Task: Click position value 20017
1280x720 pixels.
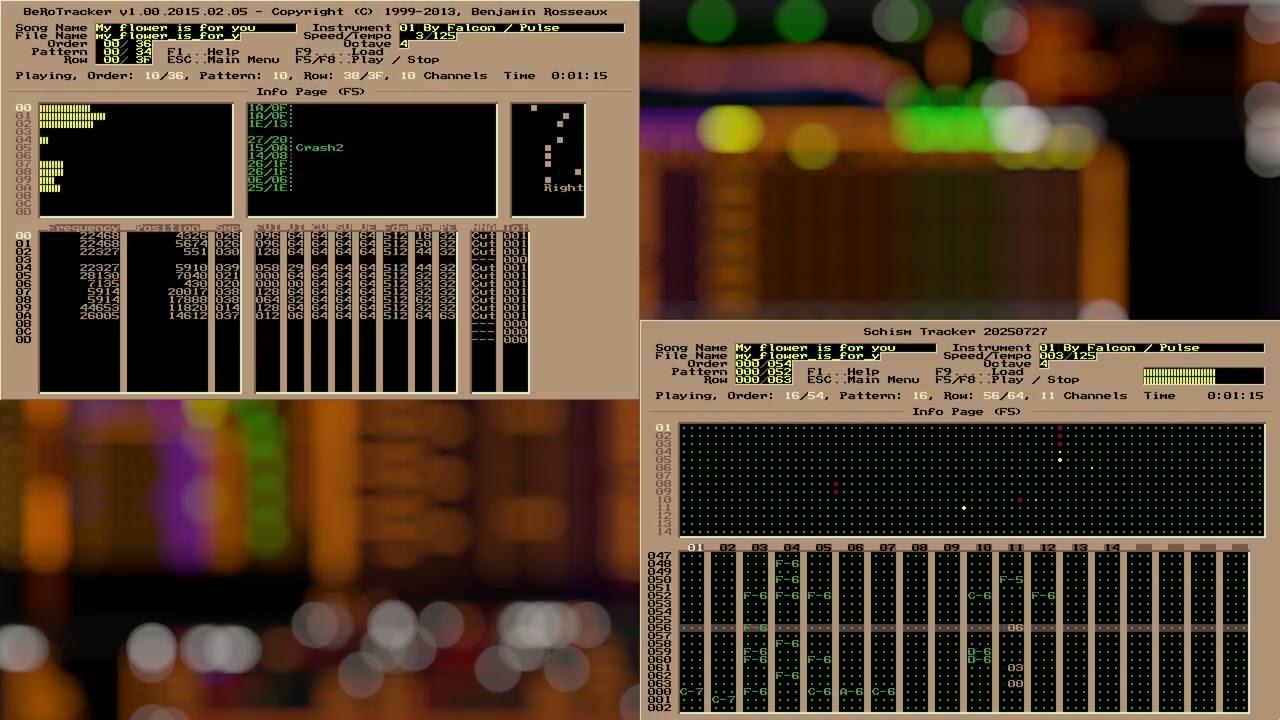Action: click(188, 292)
